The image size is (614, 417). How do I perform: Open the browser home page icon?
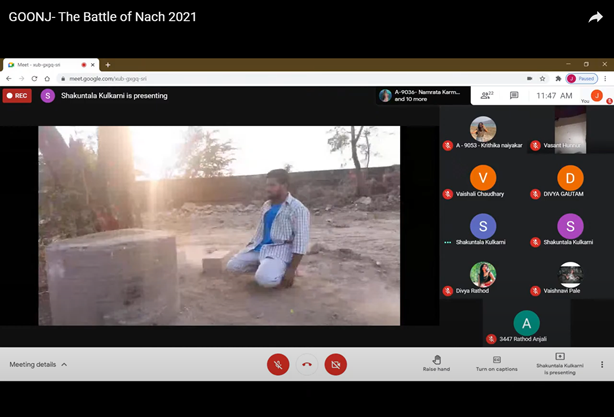click(x=47, y=79)
